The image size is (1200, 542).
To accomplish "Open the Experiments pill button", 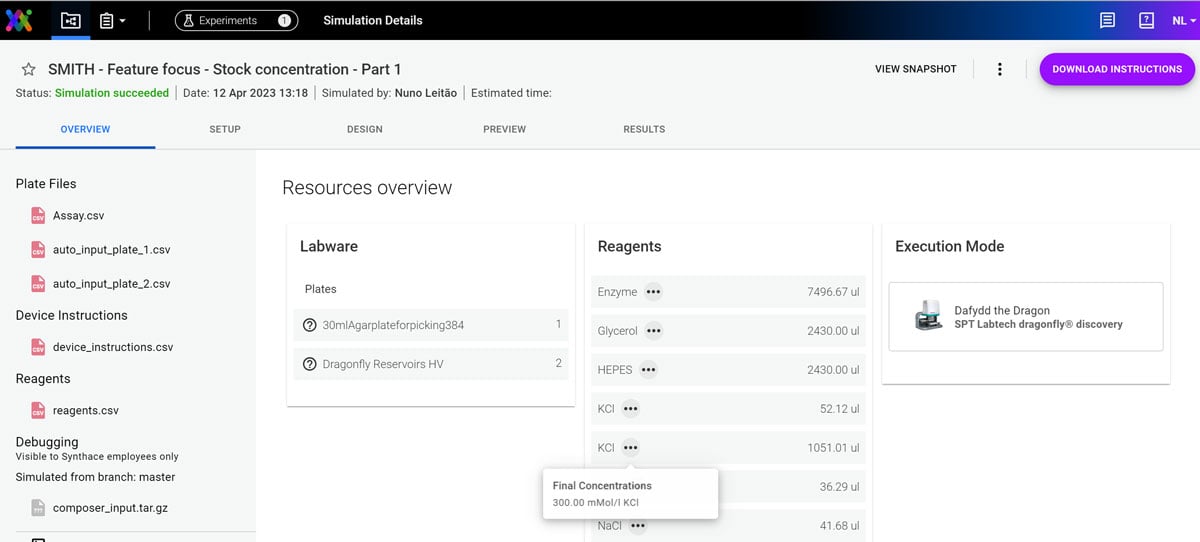I will pos(236,20).
